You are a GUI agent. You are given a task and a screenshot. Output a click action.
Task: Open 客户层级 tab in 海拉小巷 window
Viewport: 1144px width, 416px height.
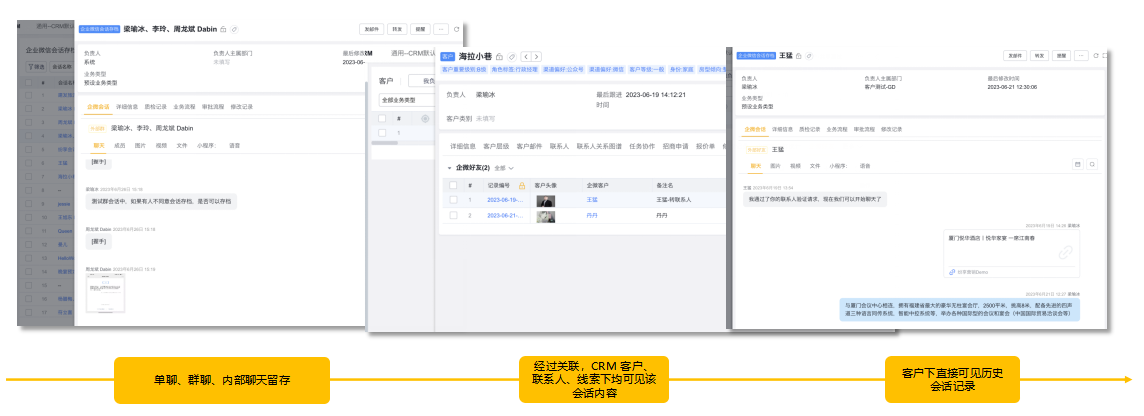coord(496,147)
